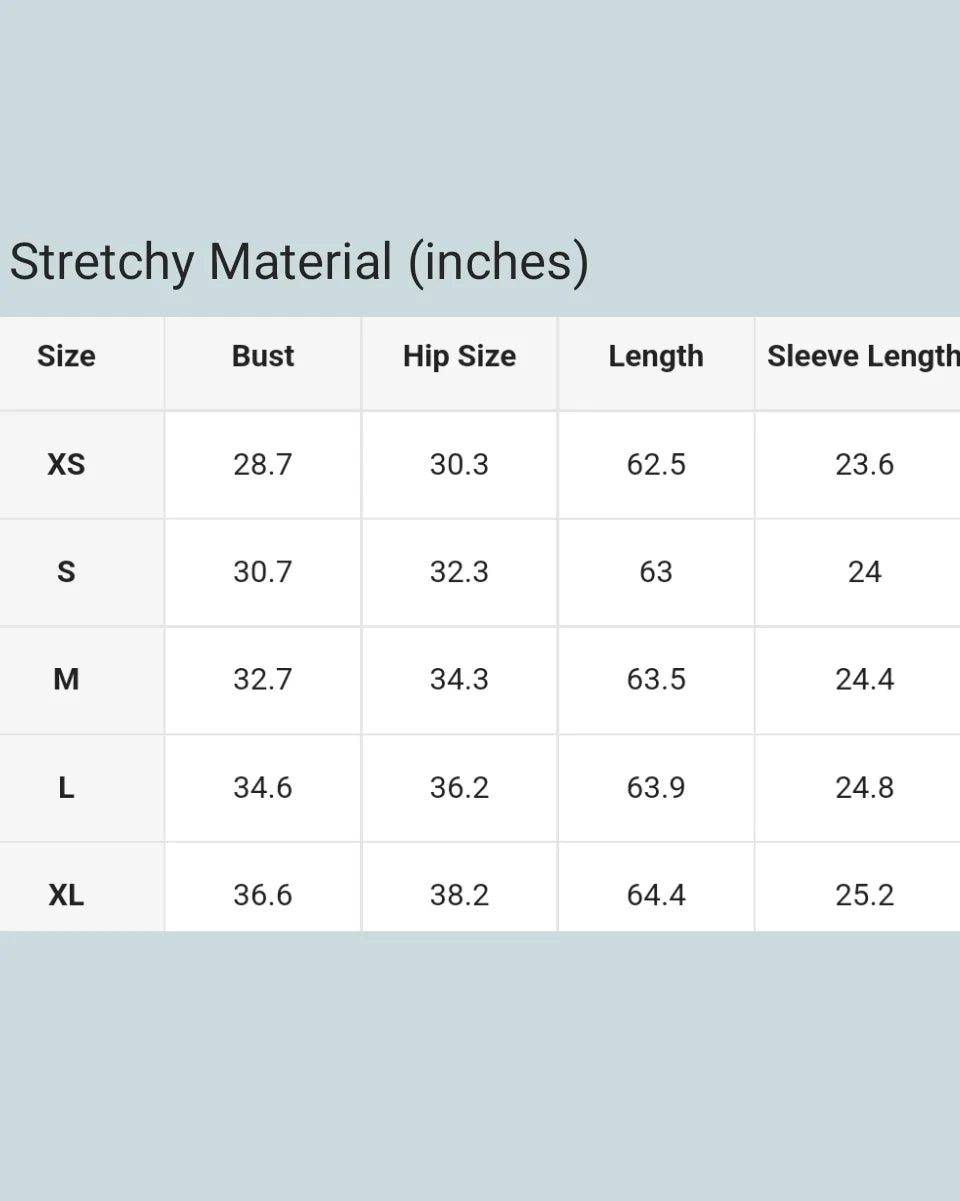Click the 63.5 length cell

point(656,680)
